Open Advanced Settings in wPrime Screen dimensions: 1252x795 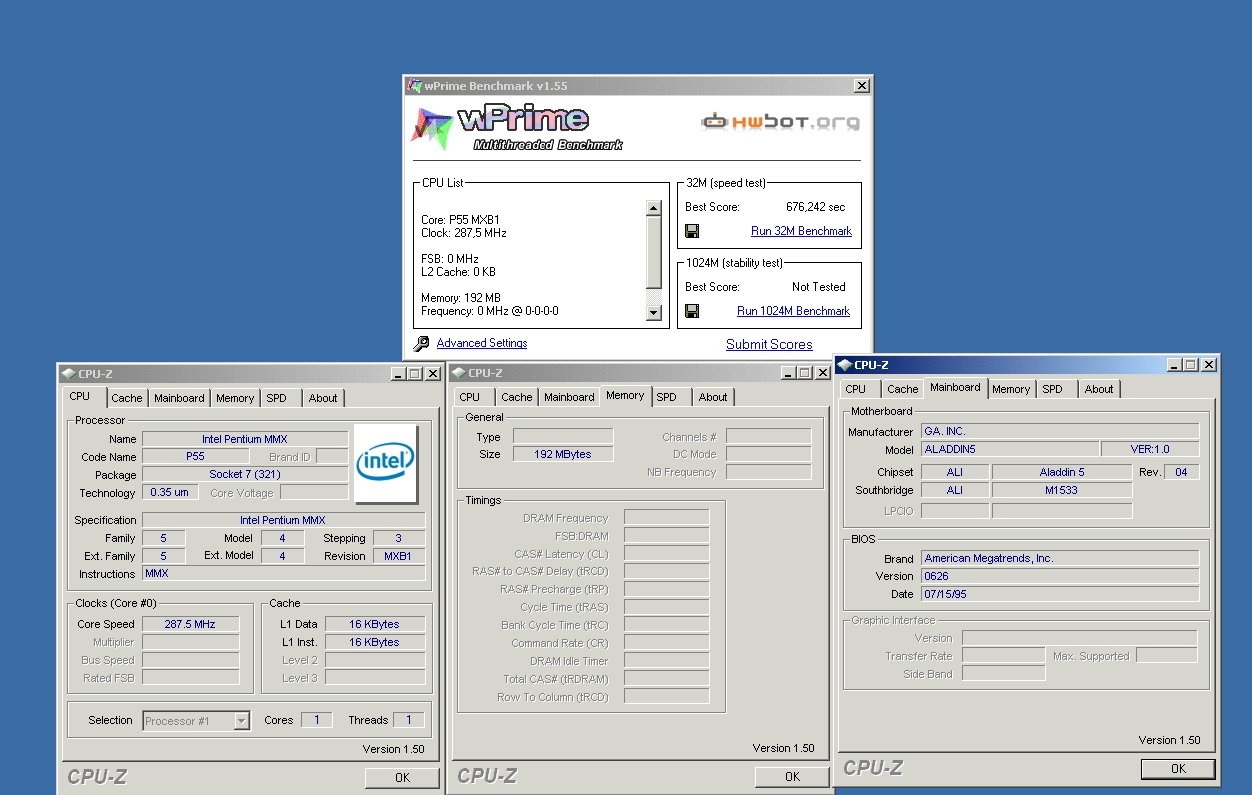point(482,343)
